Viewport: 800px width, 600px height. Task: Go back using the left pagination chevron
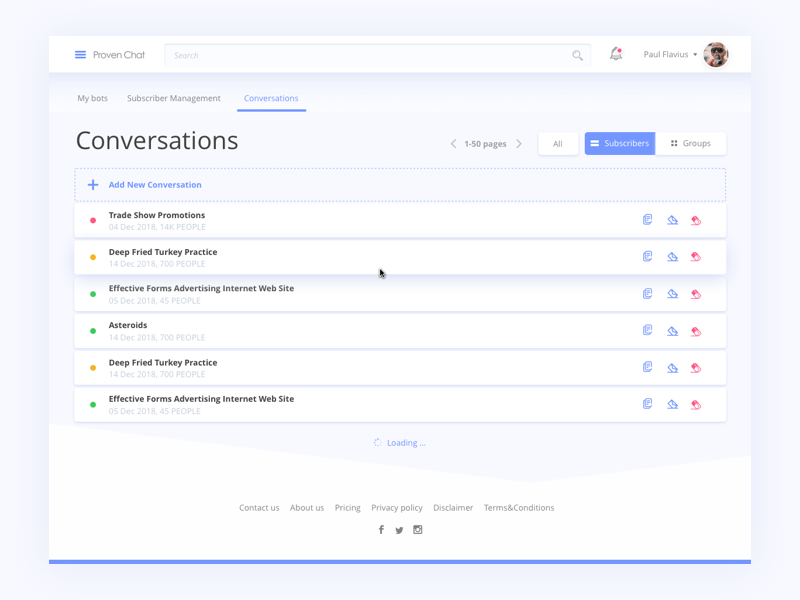point(453,143)
